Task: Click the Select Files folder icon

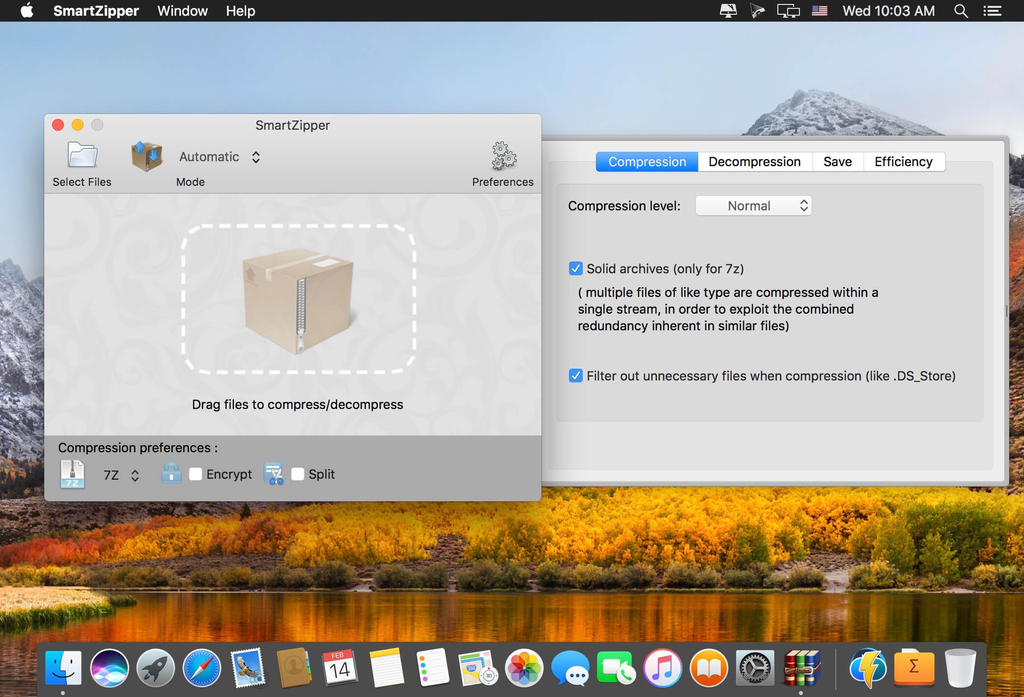Action: click(82, 156)
